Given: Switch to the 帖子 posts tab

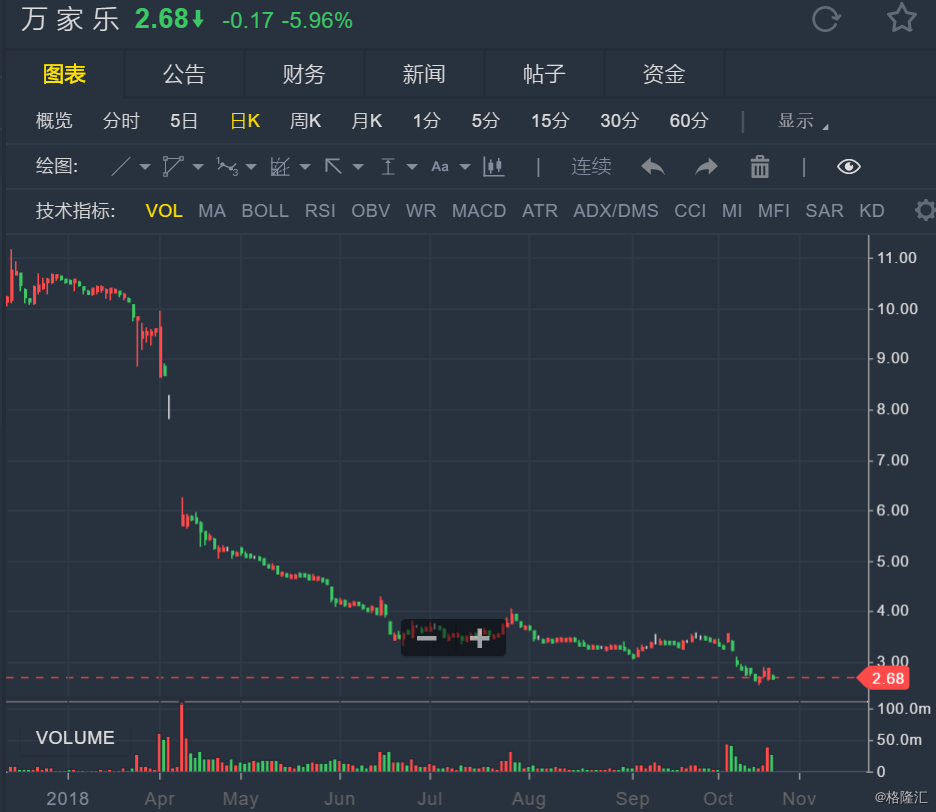Looking at the screenshot, I should click(544, 74).
